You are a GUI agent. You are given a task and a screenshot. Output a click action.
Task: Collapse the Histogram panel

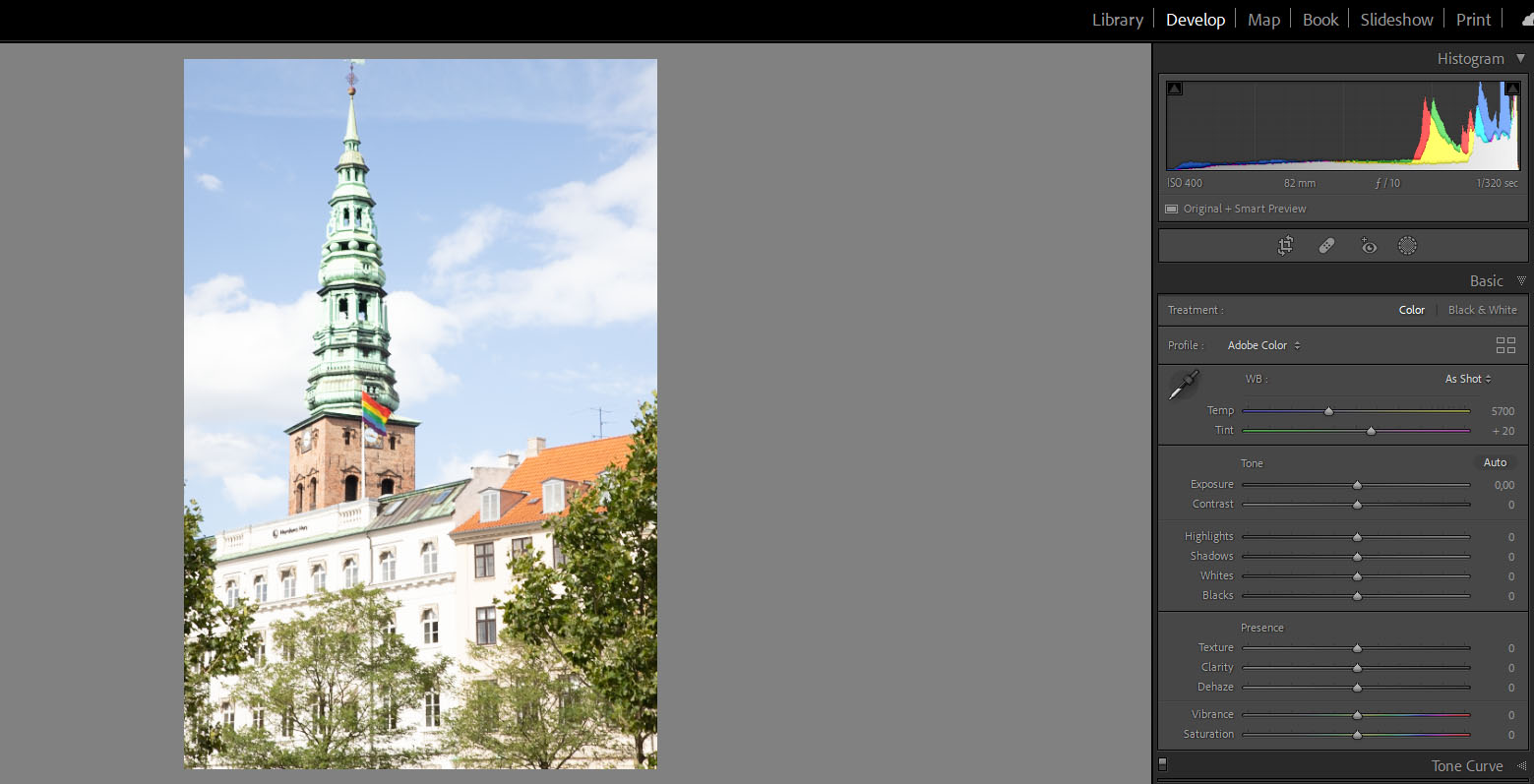tap(1520, 59)
